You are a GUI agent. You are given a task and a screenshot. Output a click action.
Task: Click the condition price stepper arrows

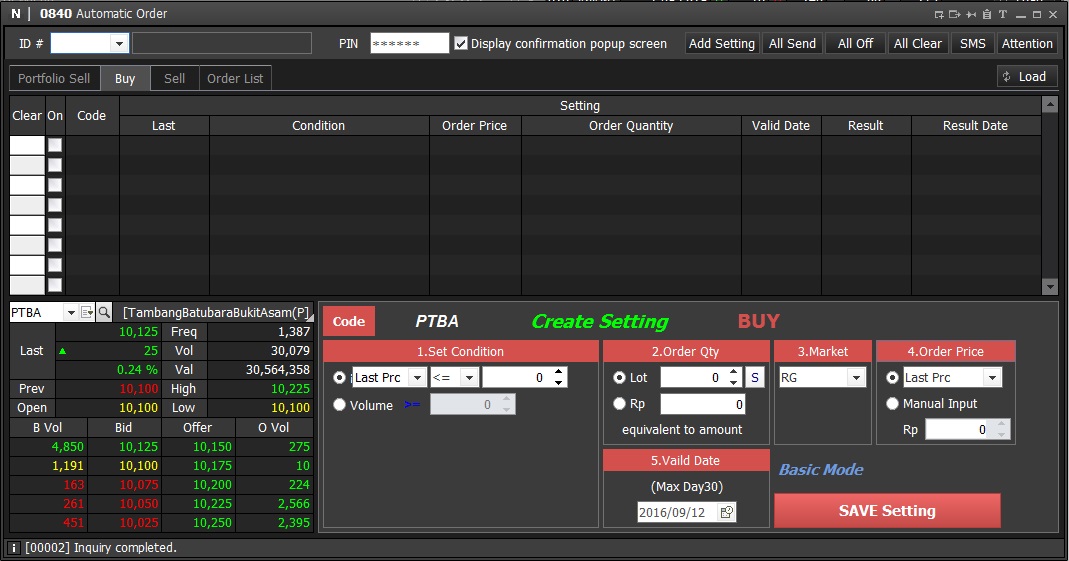pyautogui.click(x=559, y=378)
